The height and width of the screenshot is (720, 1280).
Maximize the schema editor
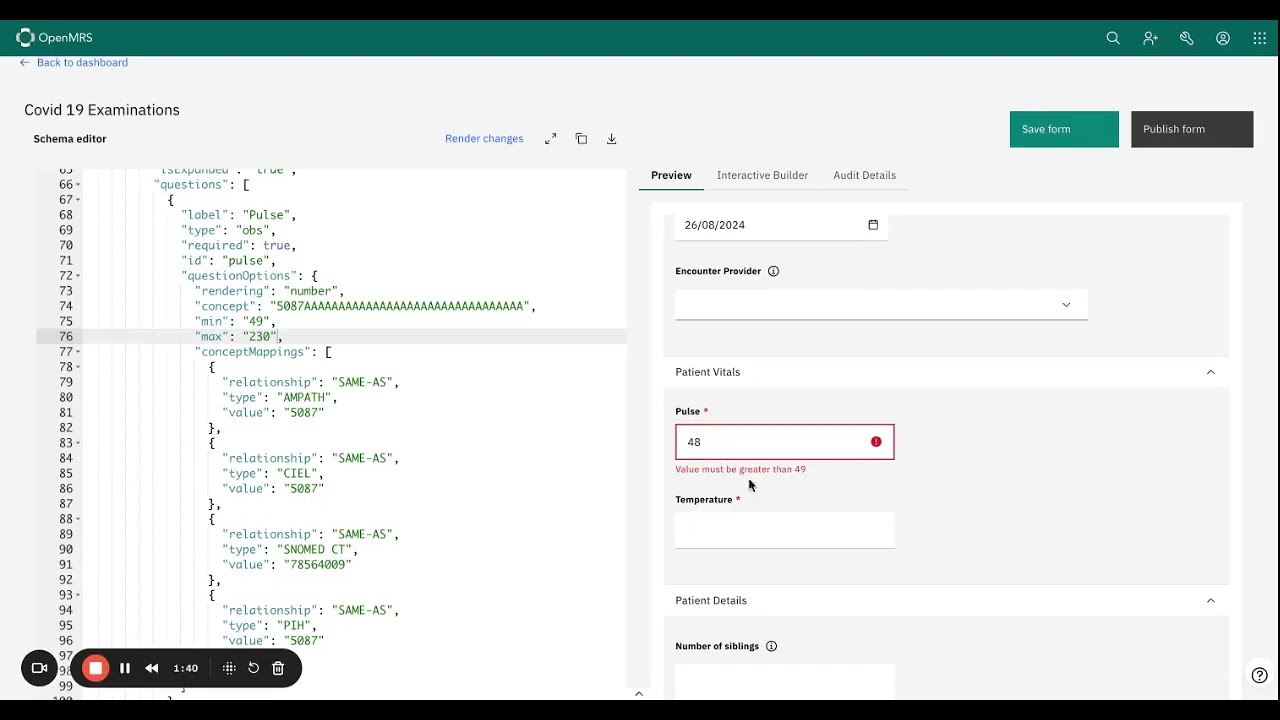[550, 139]
